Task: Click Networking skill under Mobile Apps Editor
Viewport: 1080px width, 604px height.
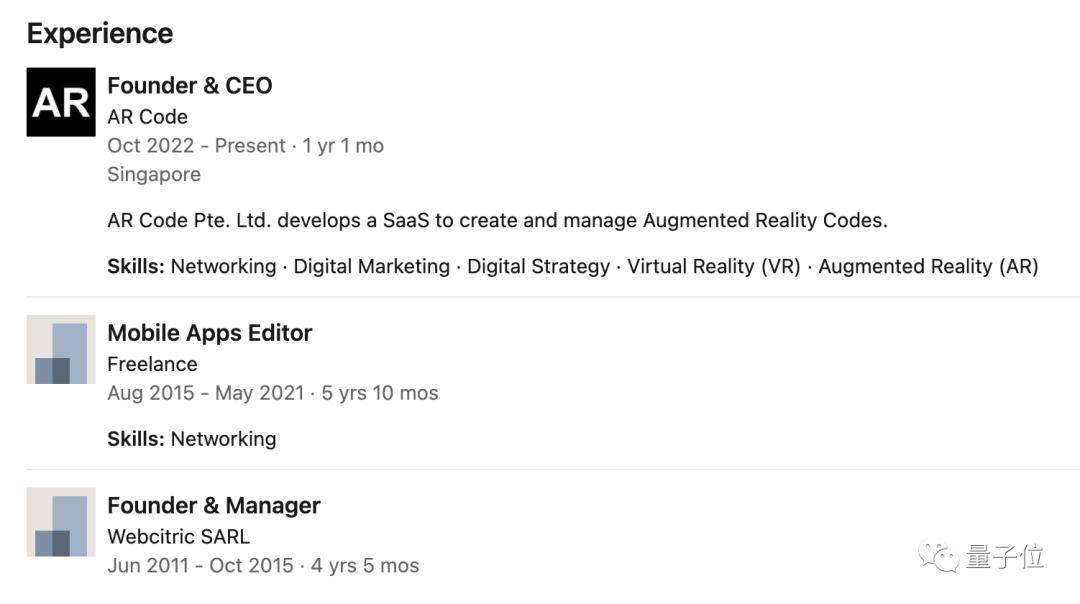Action: point(223,439)
